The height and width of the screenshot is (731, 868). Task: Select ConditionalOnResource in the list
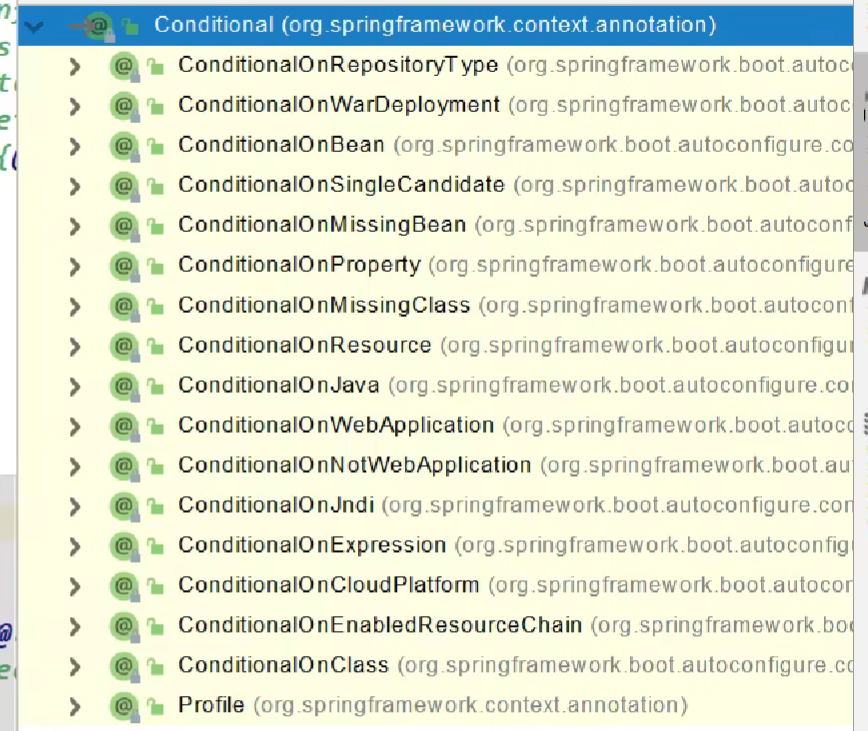pos(304,345)
